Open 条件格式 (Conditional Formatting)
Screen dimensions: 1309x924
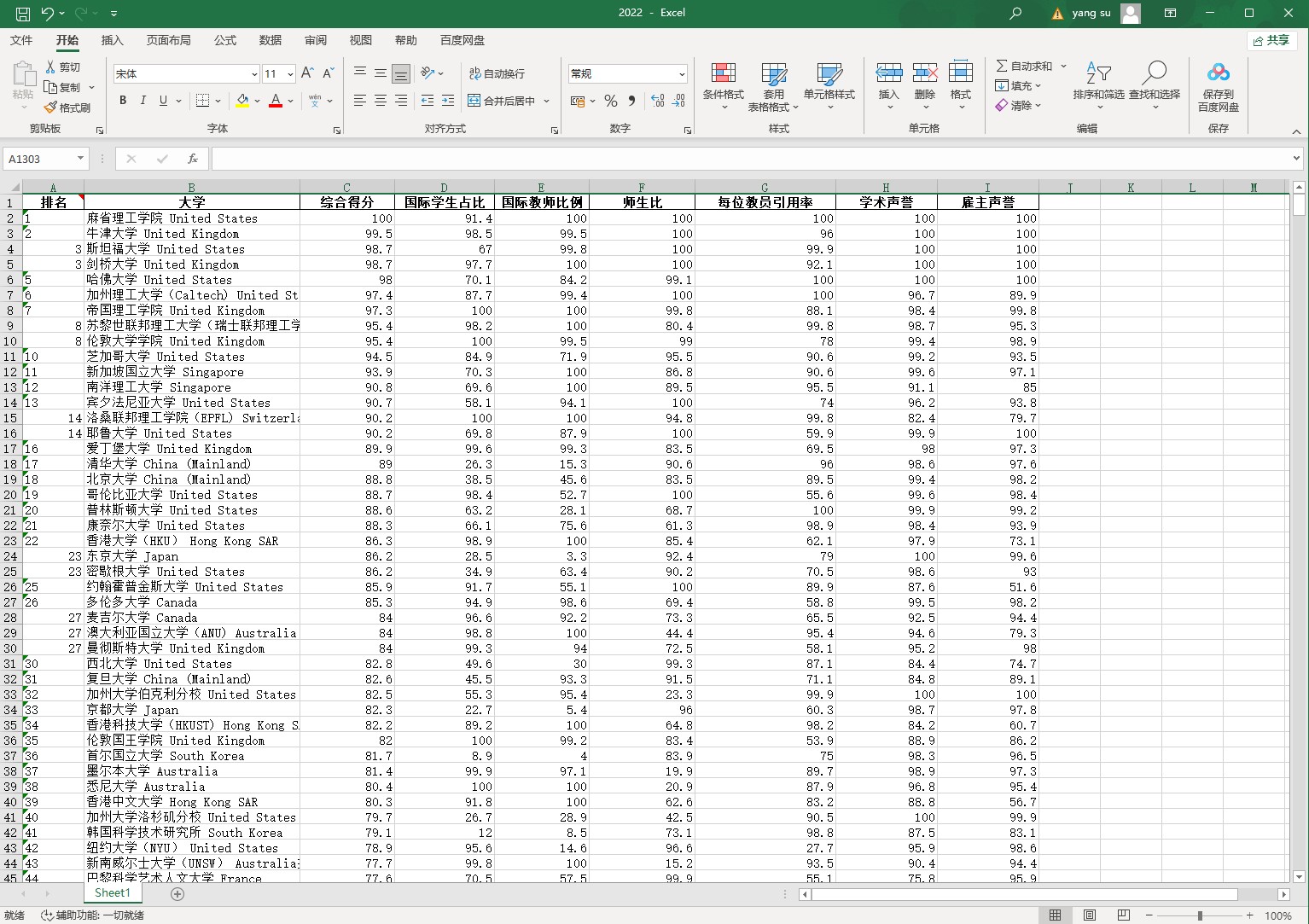724,86
